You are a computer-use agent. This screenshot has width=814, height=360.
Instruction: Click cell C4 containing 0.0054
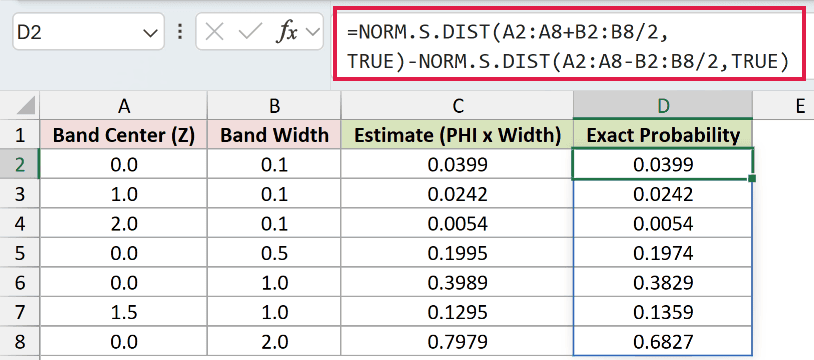(457, 223)
